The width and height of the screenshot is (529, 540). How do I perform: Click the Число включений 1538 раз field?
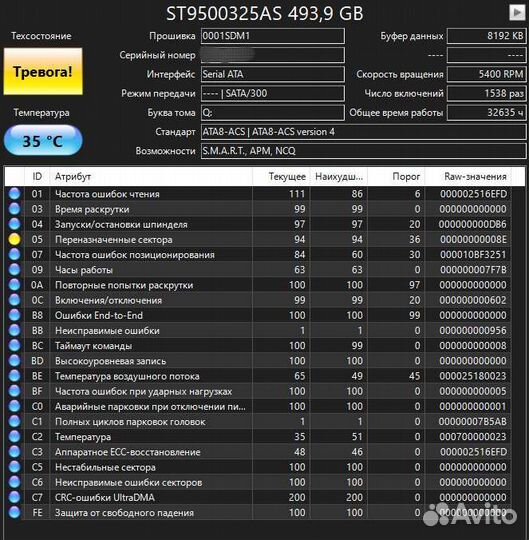coord(486,93)
